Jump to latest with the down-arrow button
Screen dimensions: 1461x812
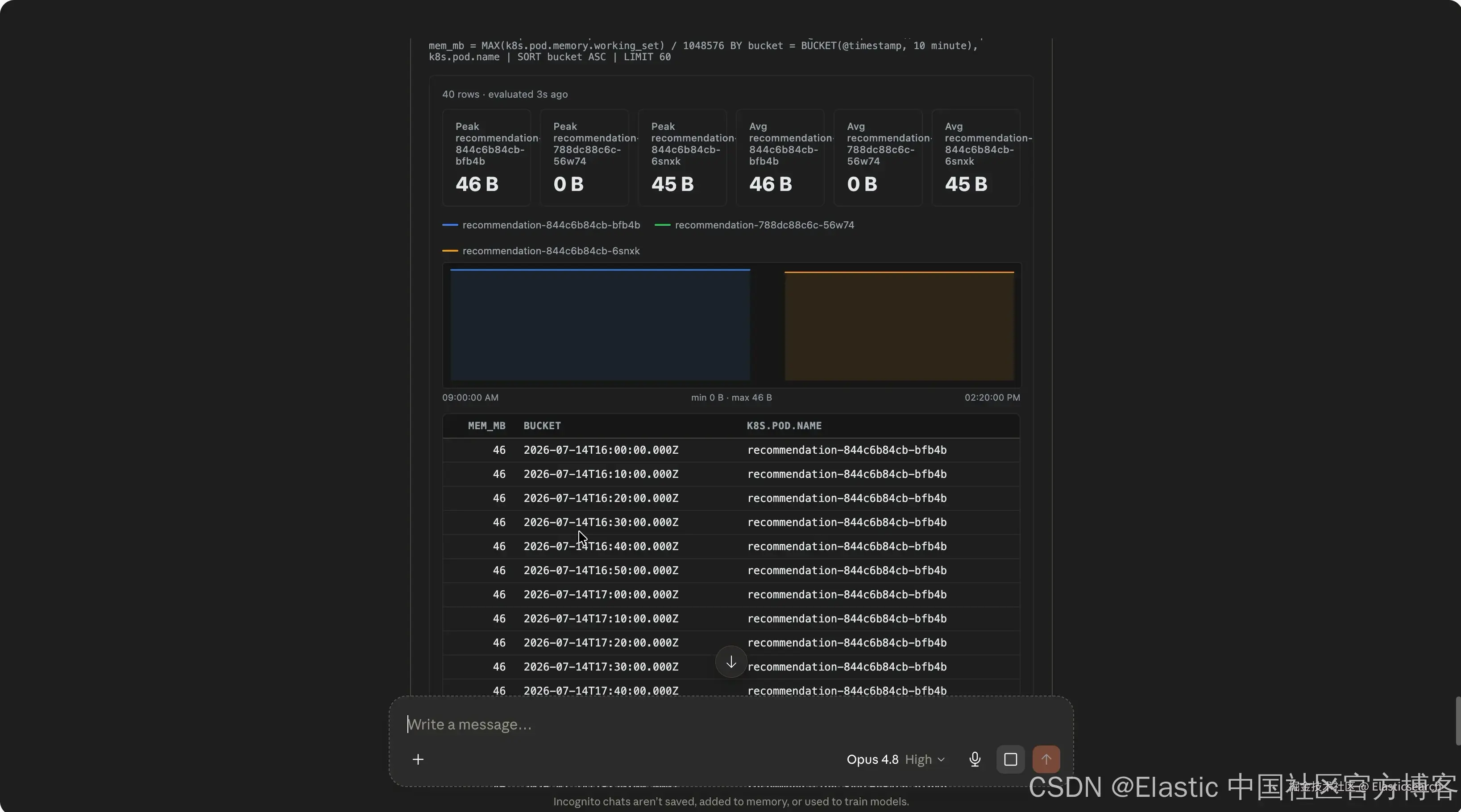731,662
